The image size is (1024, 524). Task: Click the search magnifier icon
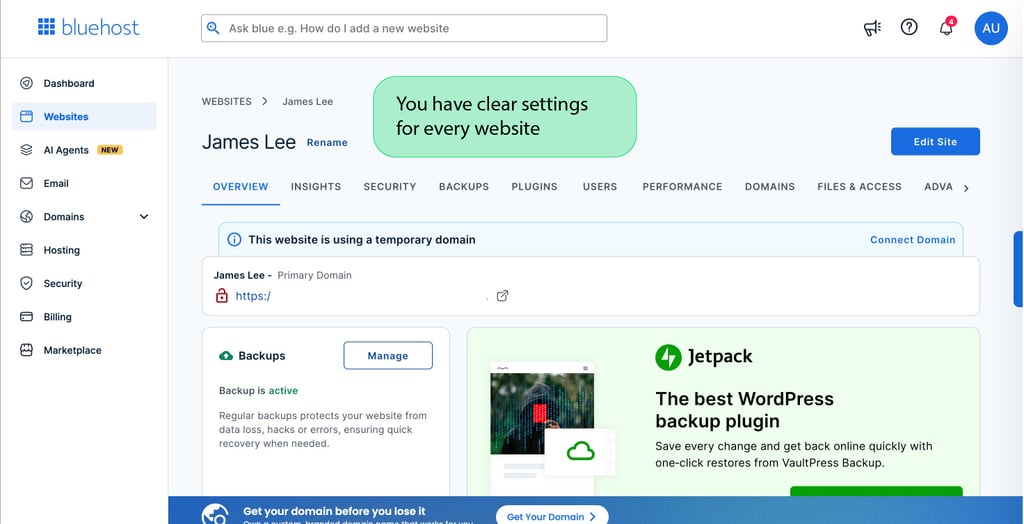tap(213, 28)
